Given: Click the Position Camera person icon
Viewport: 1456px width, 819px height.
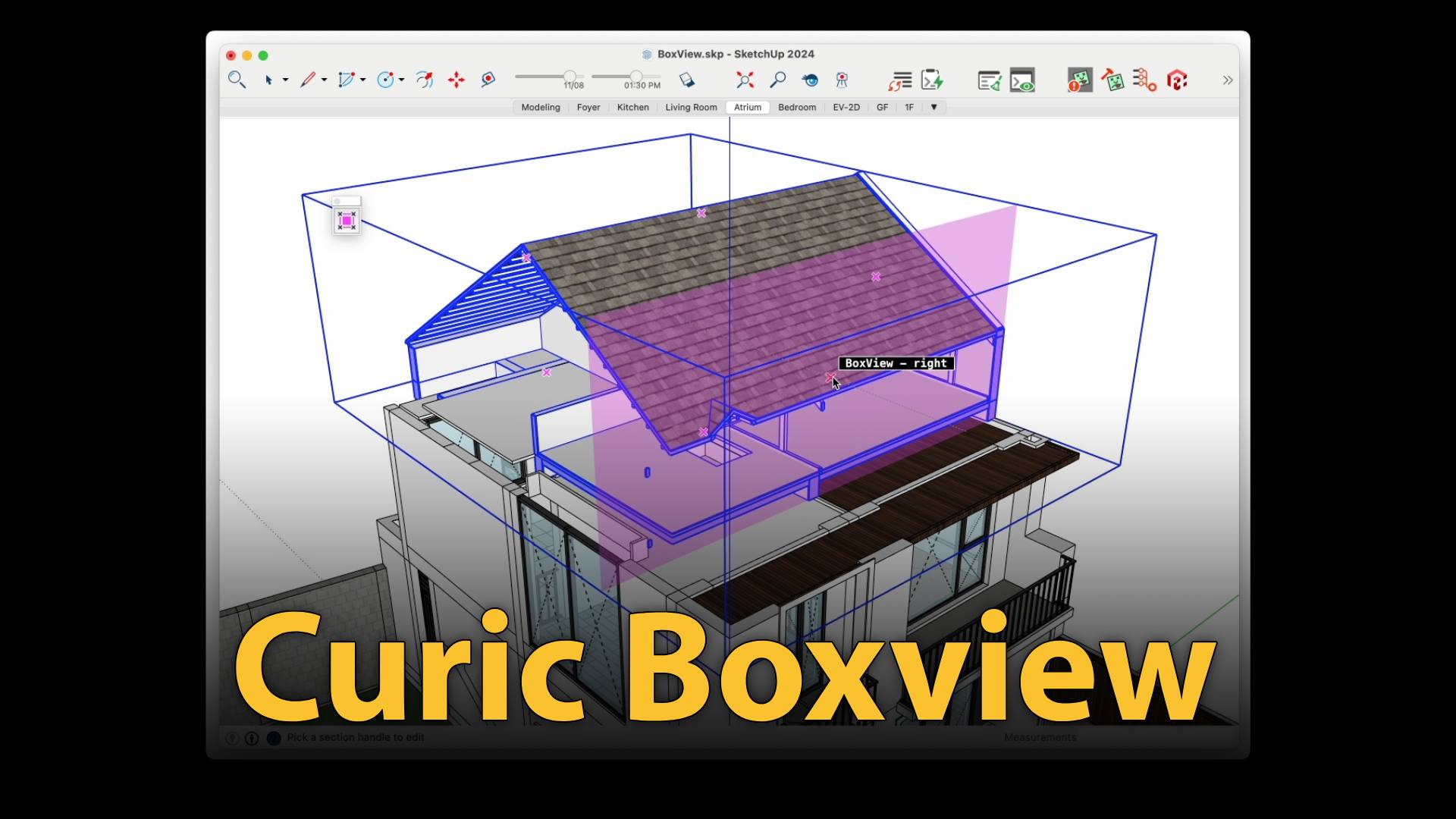Looking at the screenshot, I should (842, 80).
